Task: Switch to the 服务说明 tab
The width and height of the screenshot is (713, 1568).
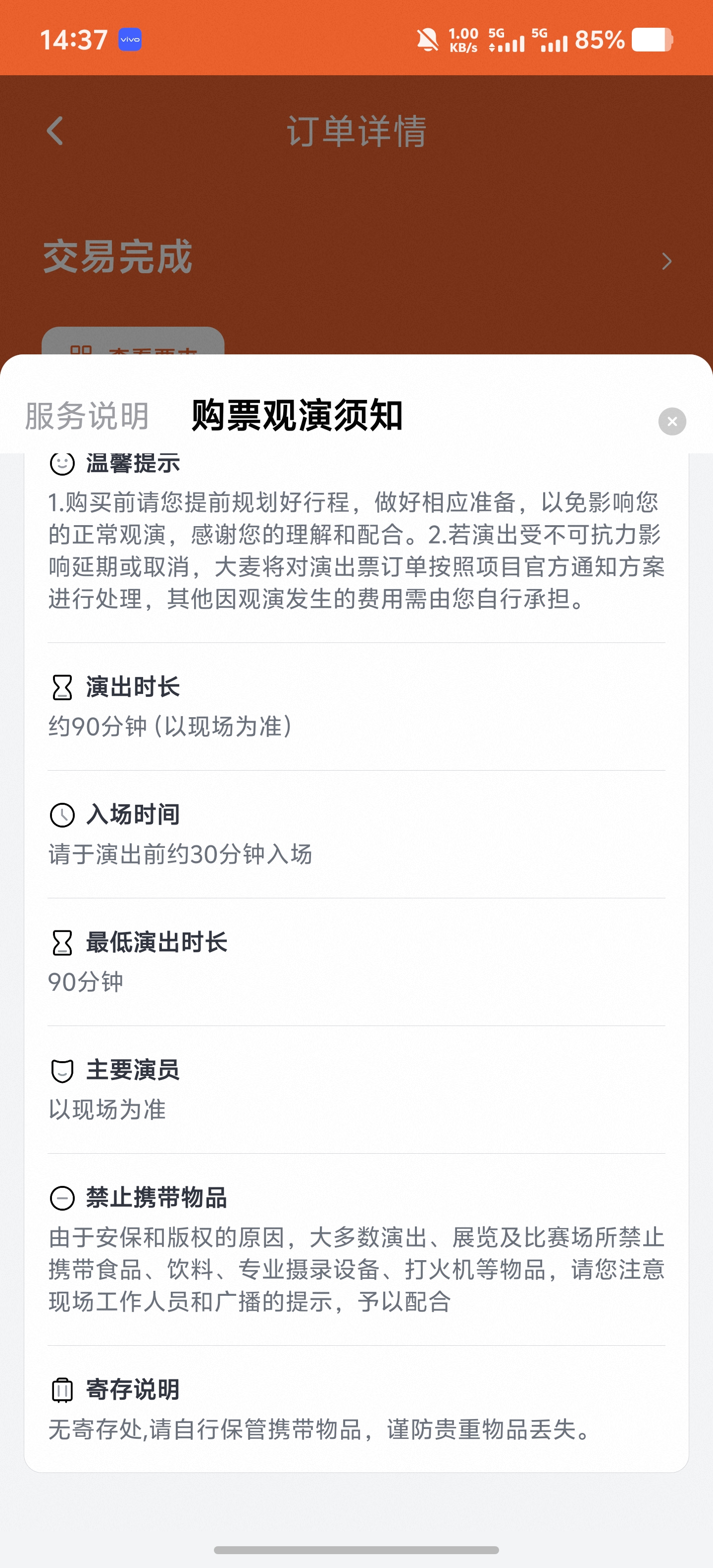Action: (87, 416)
